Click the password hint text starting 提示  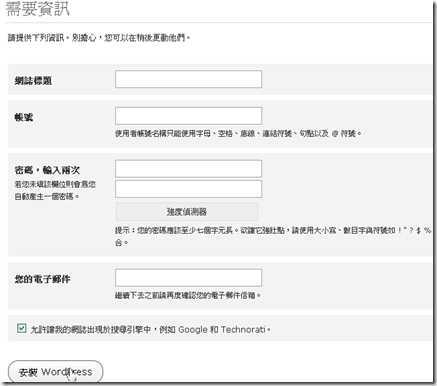(x=273, y=236)
